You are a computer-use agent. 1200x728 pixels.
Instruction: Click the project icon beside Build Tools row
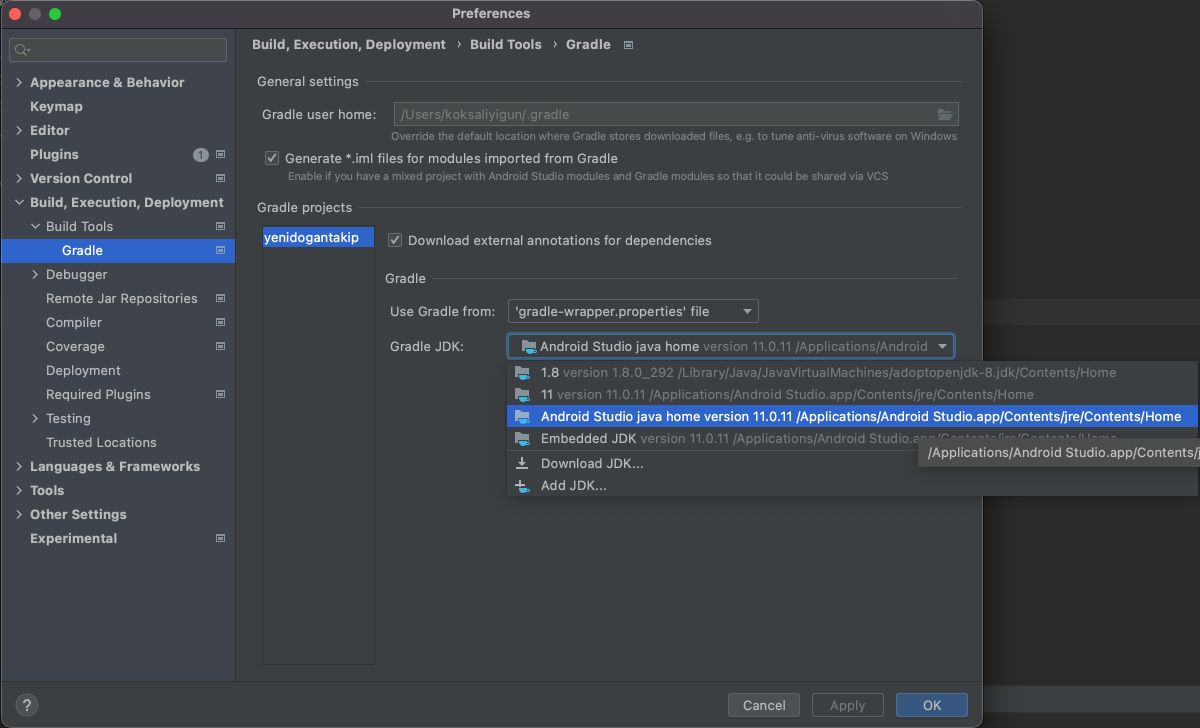[x=220, y=227]
